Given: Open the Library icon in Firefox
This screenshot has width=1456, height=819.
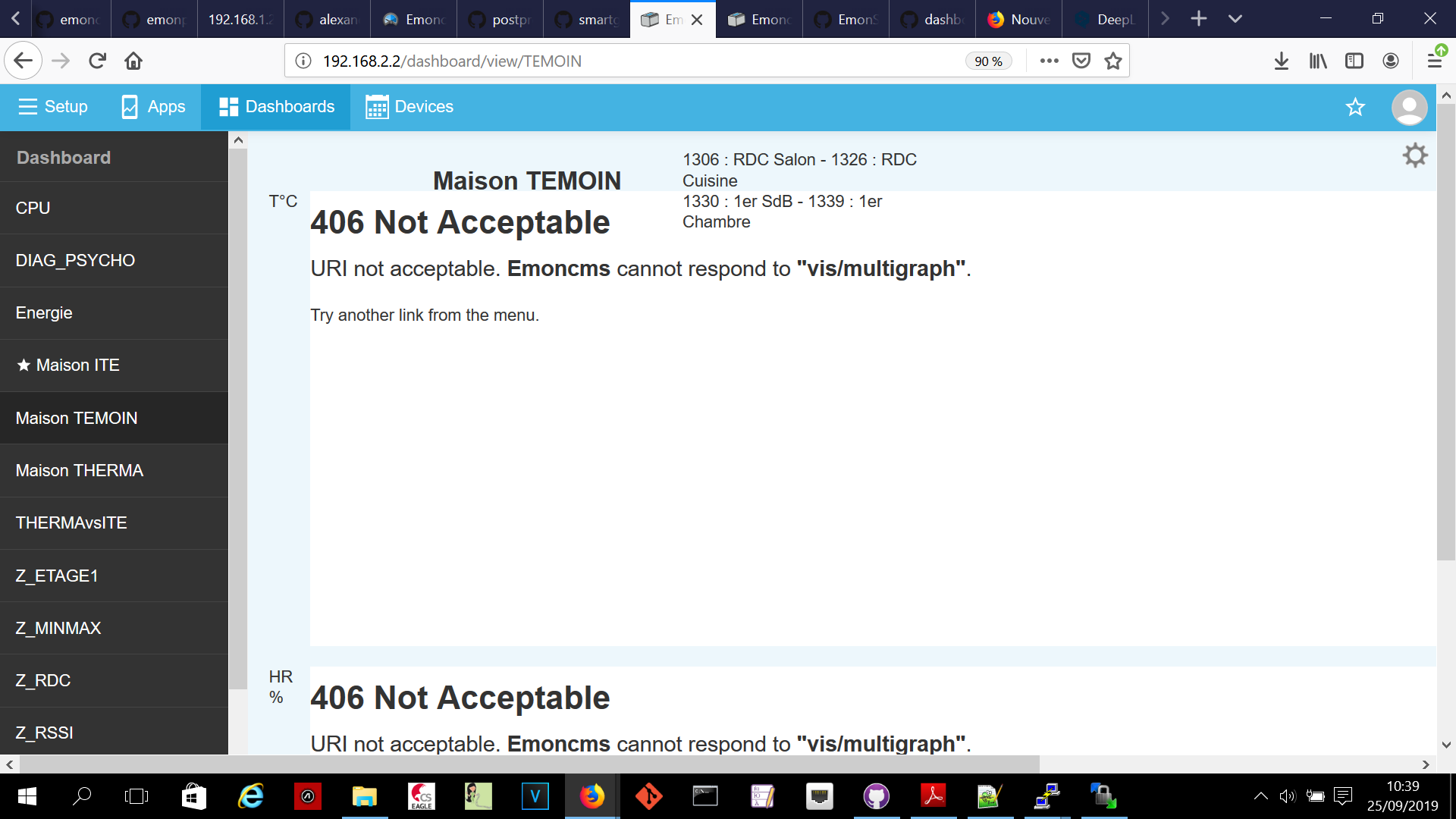Looking at the screenshot, I should pos(1318,61).
